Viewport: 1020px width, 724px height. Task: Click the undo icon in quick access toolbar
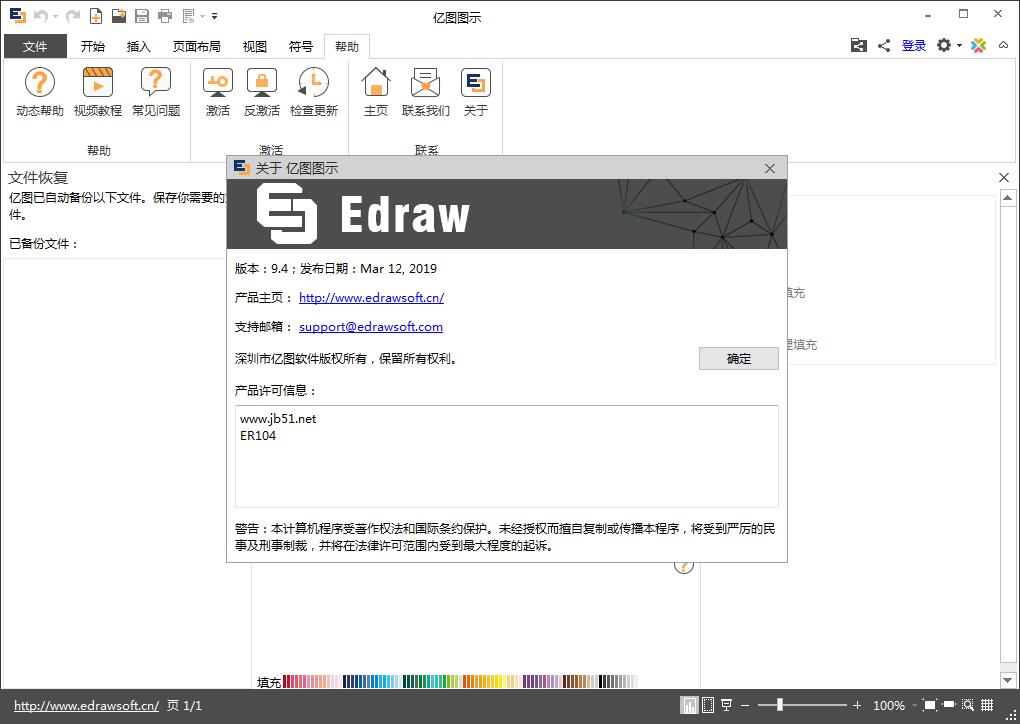pos(41,16)
